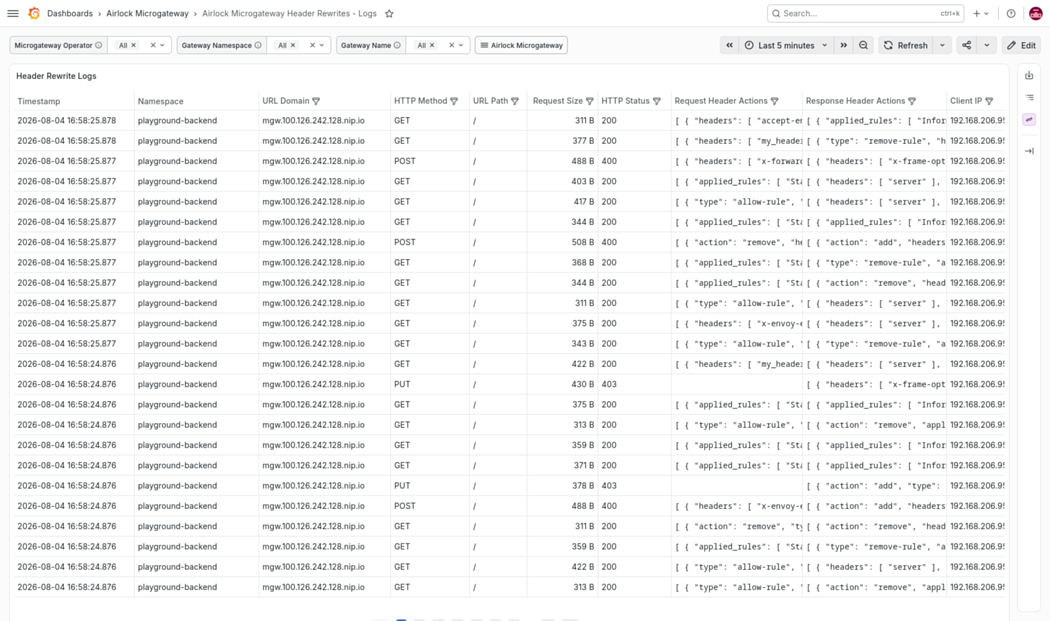This screenshot has height=621, width=1050.
Task: Open the user profile avatar
Action: click(1035, 13)
